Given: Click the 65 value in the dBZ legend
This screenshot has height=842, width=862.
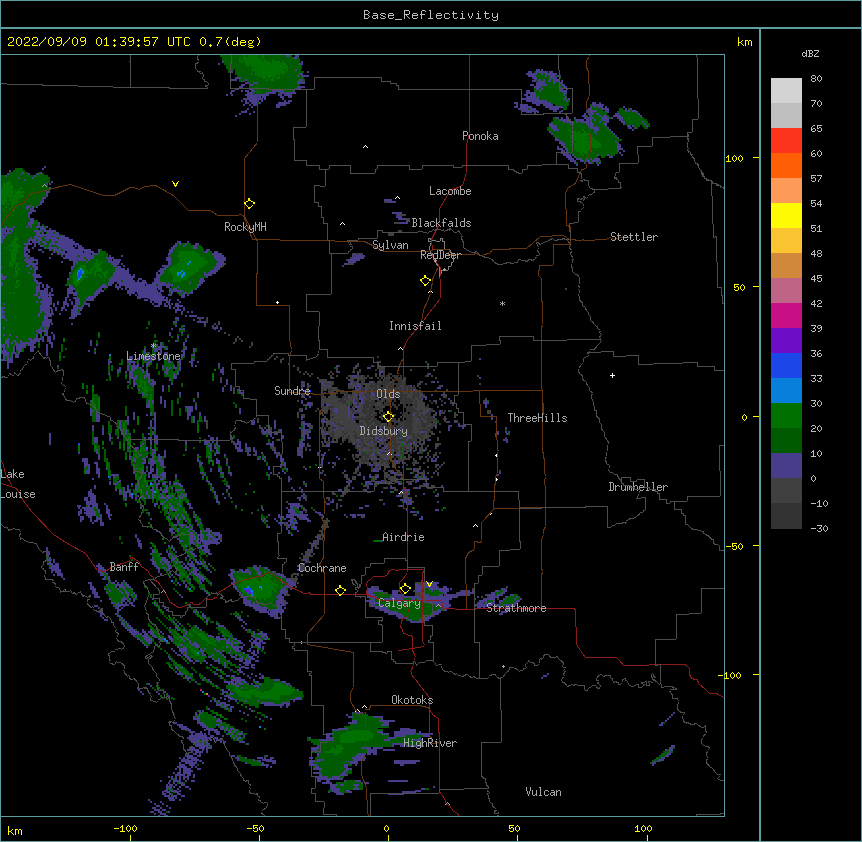Looking at the screenshot, I should click(816, 129).
